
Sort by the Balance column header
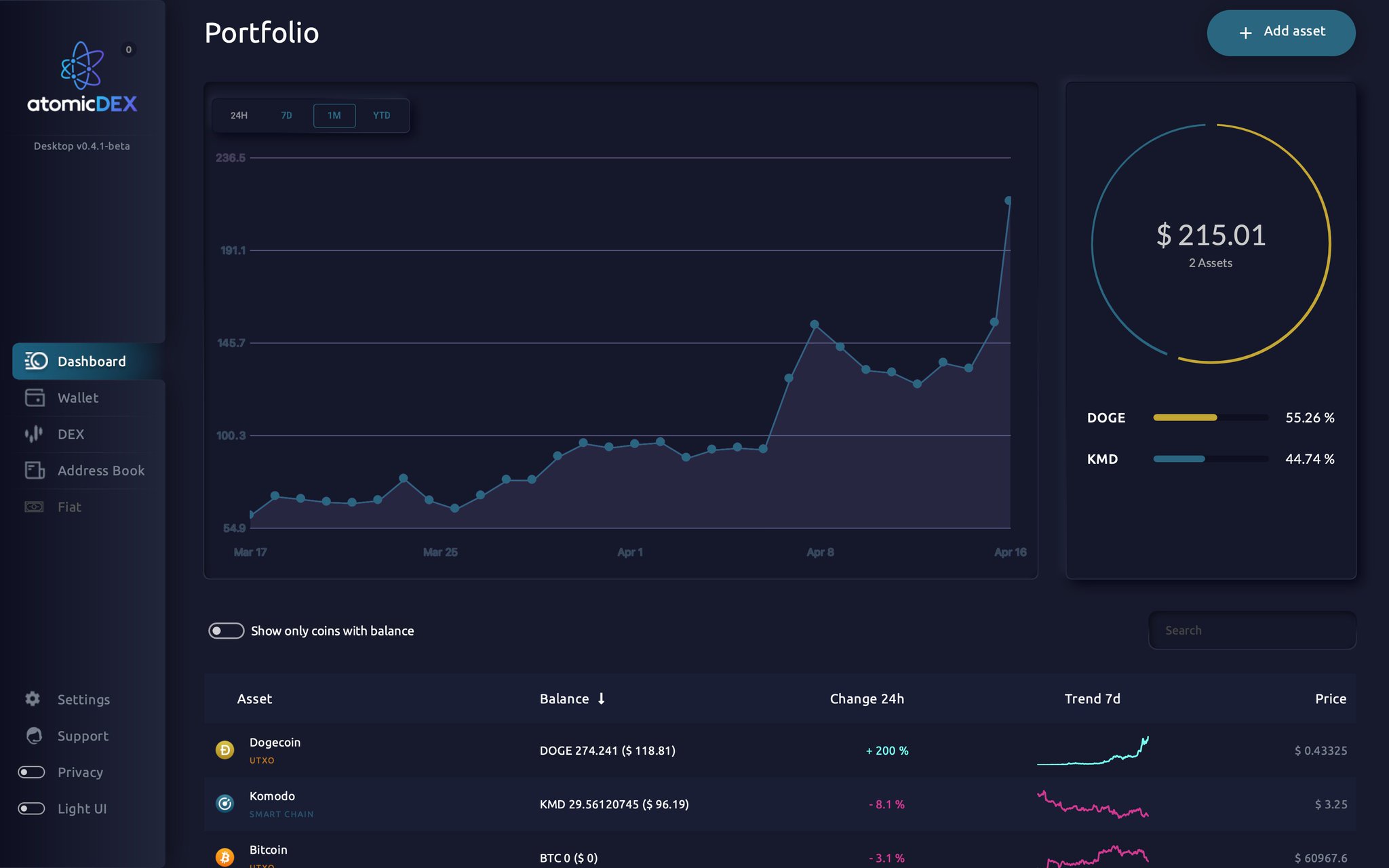(564, 698)
